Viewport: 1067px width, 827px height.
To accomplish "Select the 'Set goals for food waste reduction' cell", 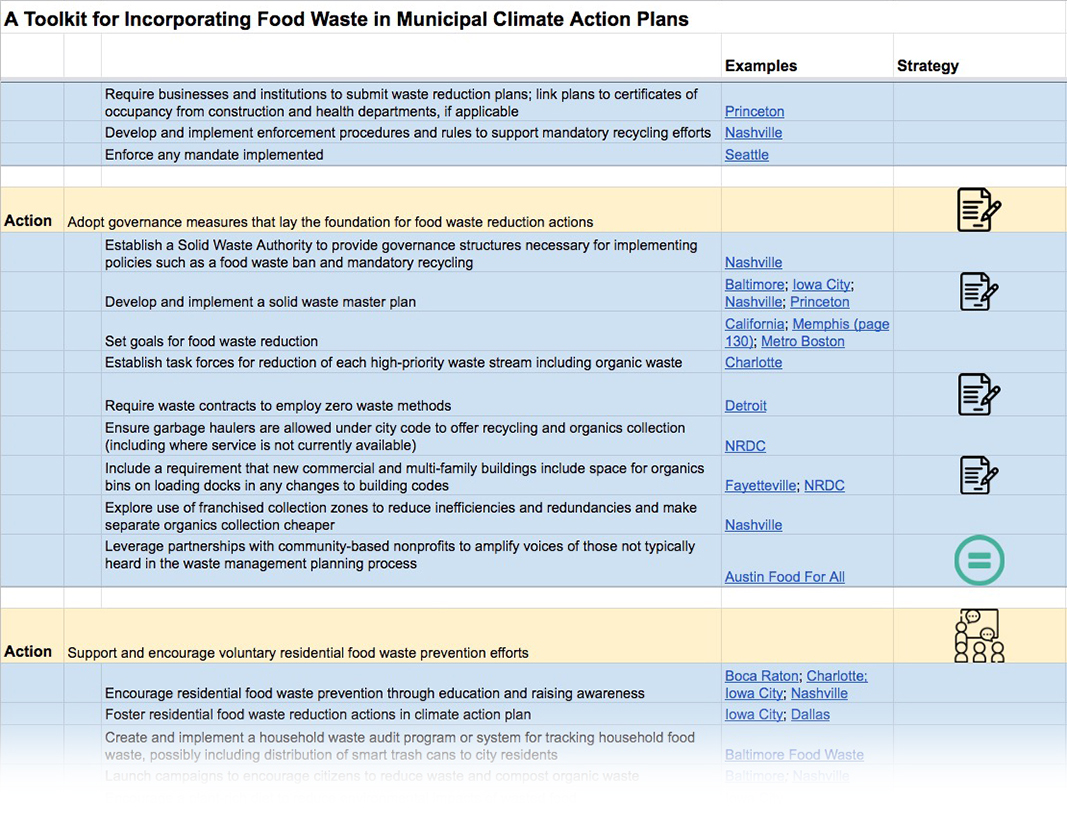I will tap(411, 331).
